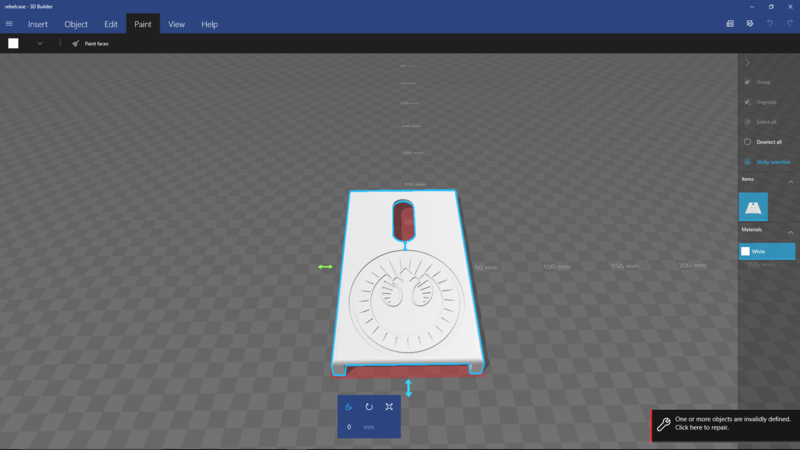800x450 pixels.
Task: Open the Edit menu
Action: (111, 24)
